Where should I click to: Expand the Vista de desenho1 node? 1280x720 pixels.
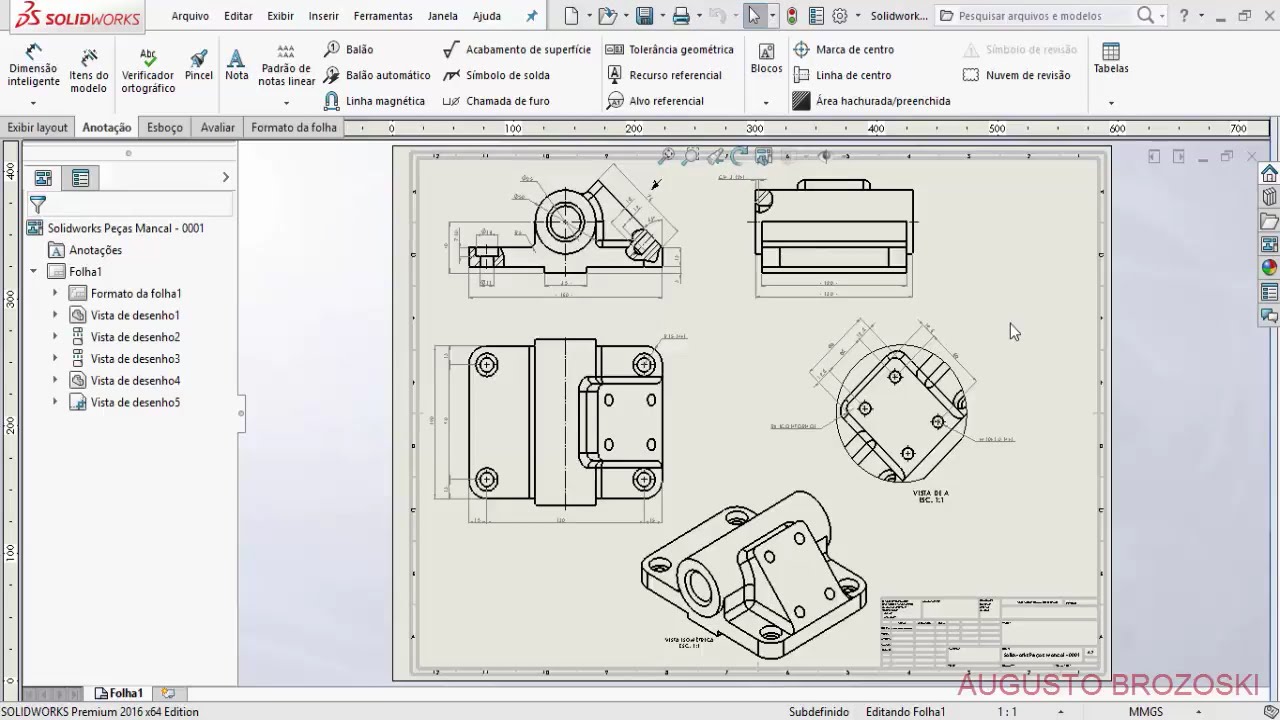coord(55,315)
